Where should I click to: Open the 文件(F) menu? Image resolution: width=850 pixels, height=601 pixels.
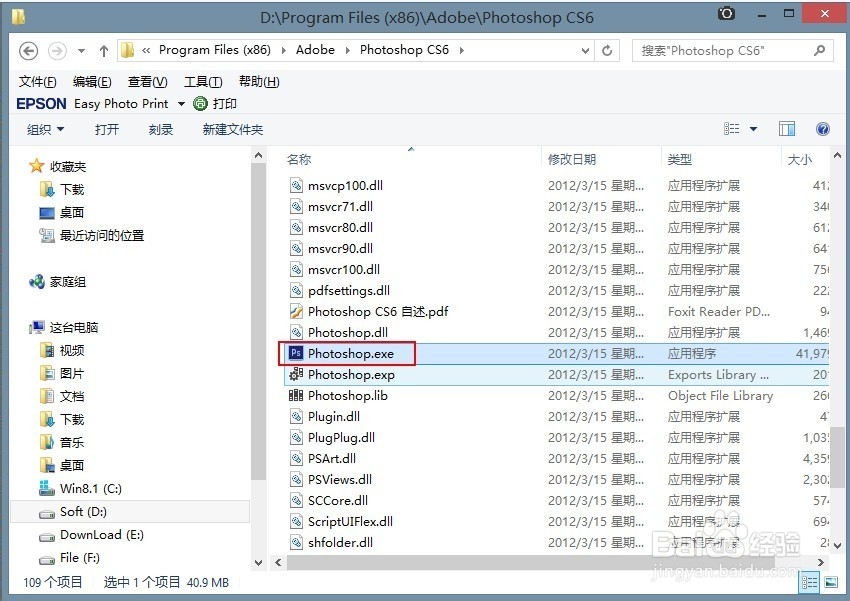[37, 82]
